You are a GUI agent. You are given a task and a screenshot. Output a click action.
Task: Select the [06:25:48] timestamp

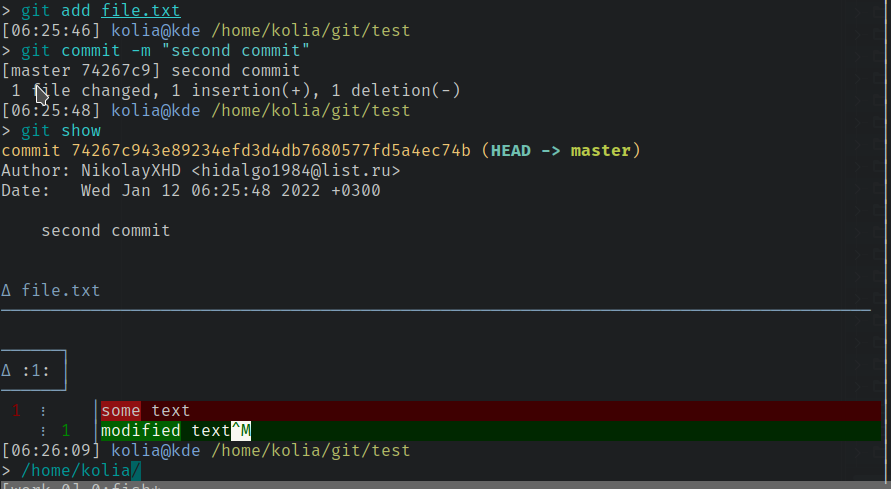[x=51, y=110]
